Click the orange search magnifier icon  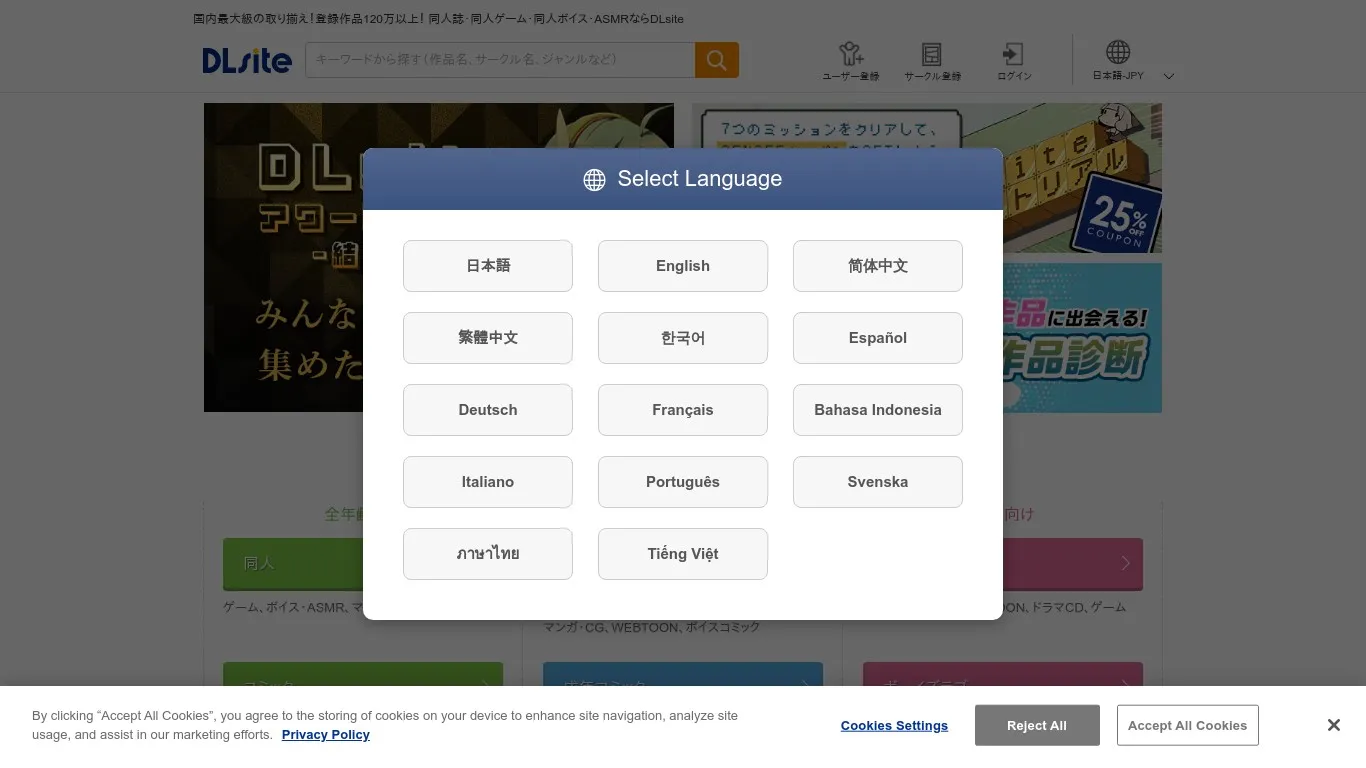pyautogui.click(x=716, y=60)
